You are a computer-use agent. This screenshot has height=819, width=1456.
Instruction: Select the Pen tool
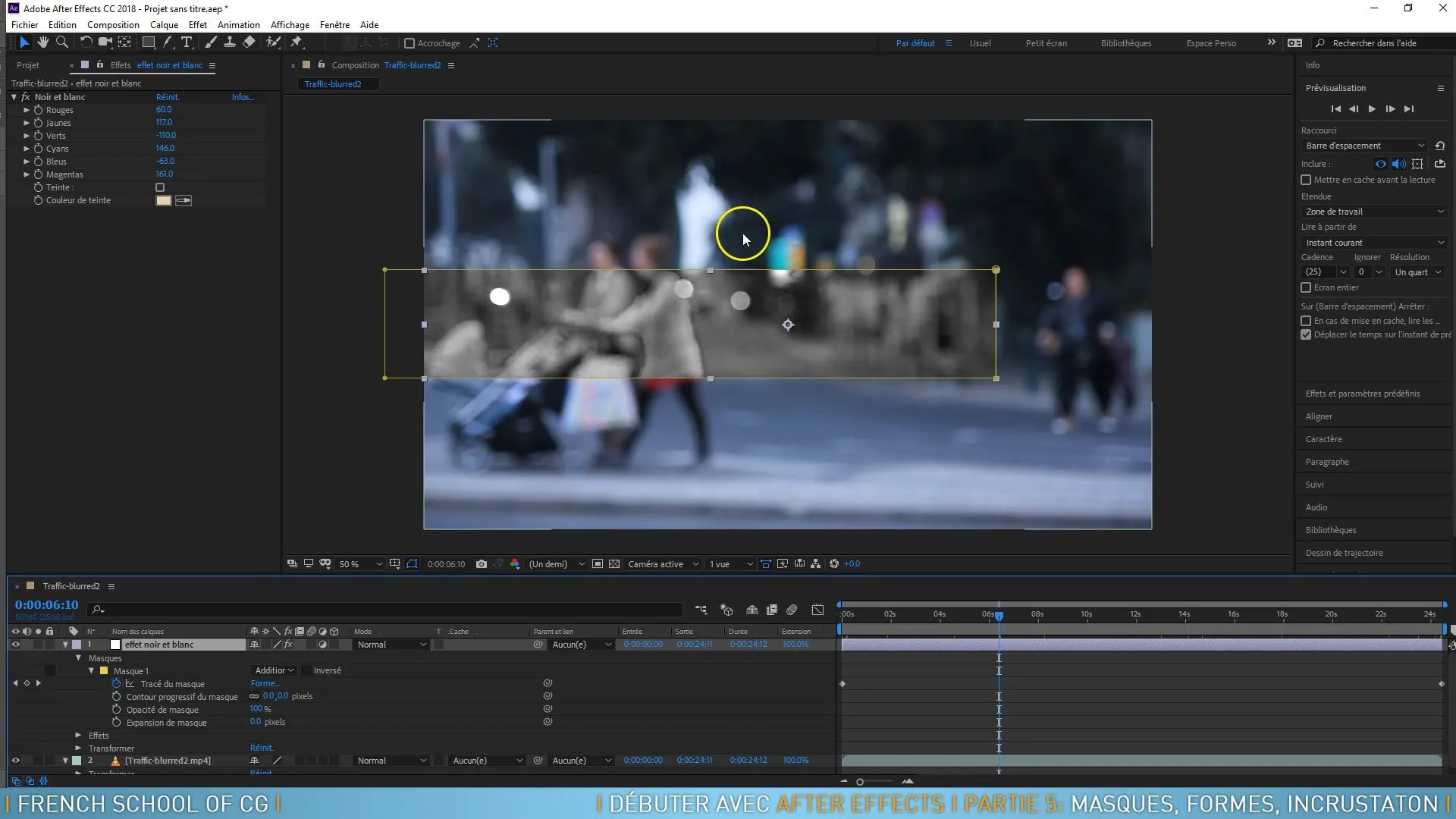tap(168, 42)
